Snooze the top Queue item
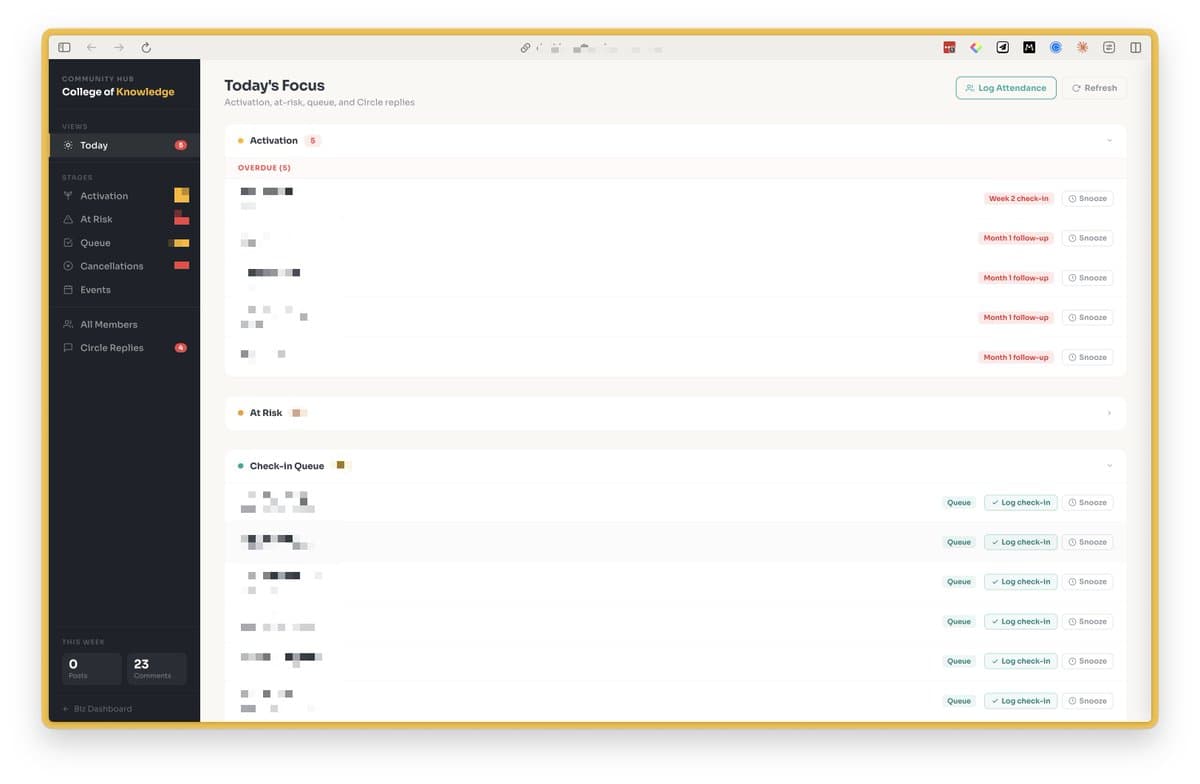 coord(1087,502)
